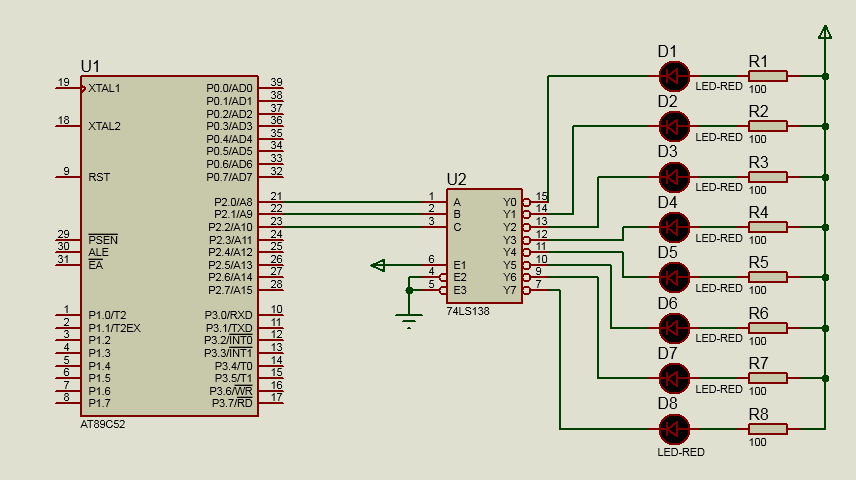856x480 pixels.
Task: Select resistor R1 body
Action: click(x=768, y=75)
